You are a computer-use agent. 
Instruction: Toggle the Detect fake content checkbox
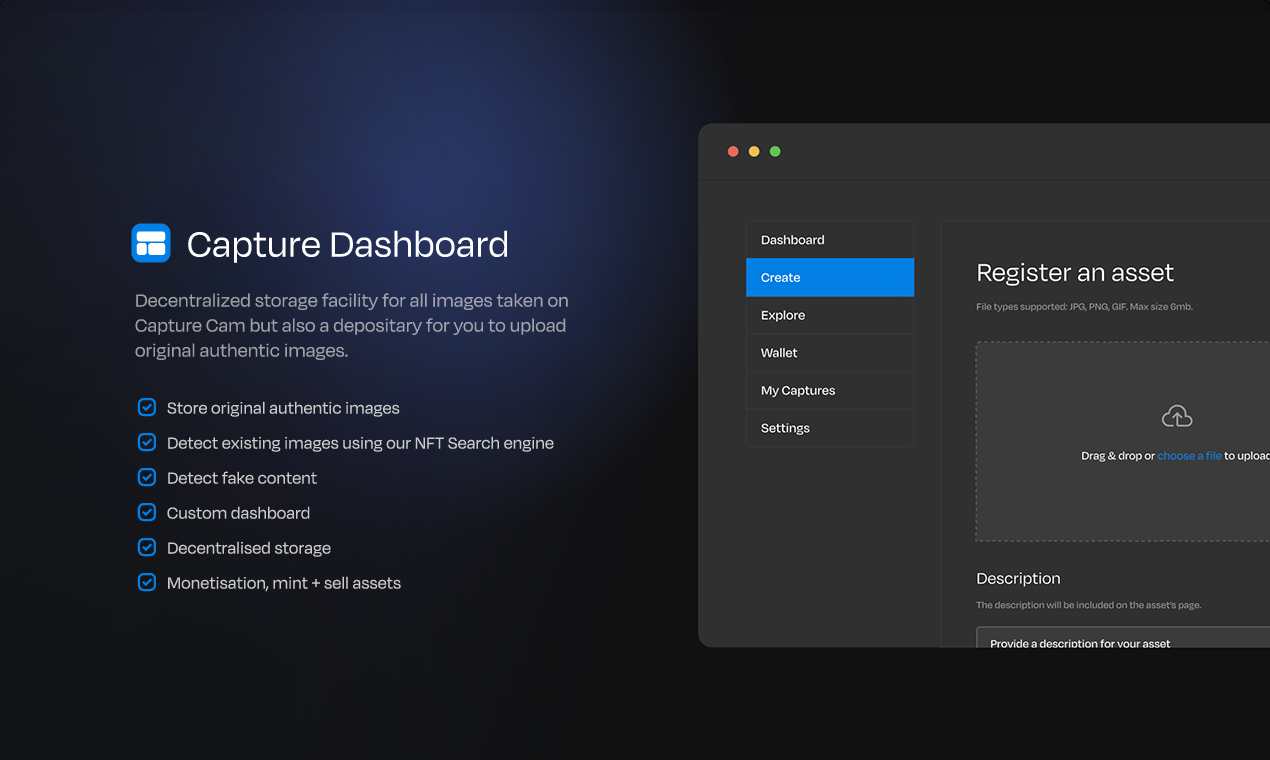(147, 477)
